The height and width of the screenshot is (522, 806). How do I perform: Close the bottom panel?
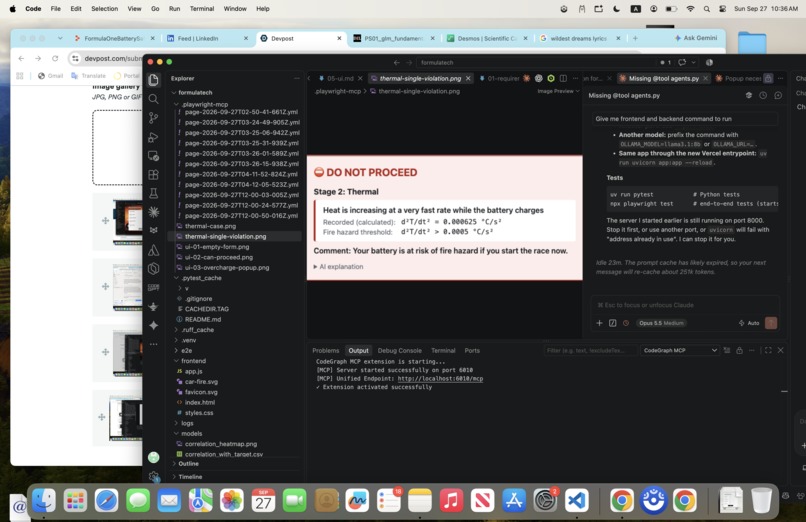click(x=780, y=350)
